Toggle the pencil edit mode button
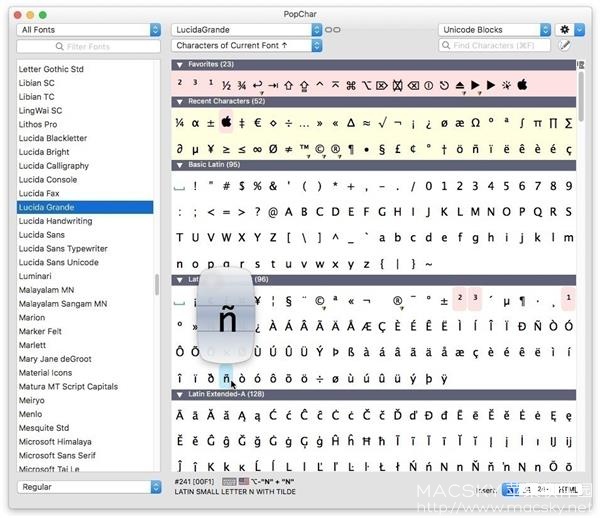Image resolution: width=600 pixels, height=518 pixels. pos(564,45)
